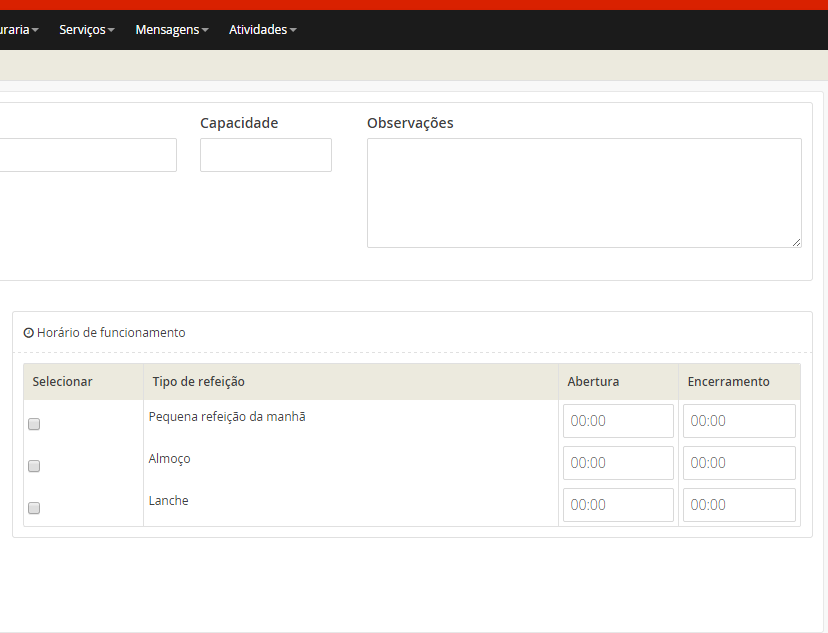Click the Encerramento time field for Almoço
This screenshot has height=633, width=828.
(x=739, y=463)
